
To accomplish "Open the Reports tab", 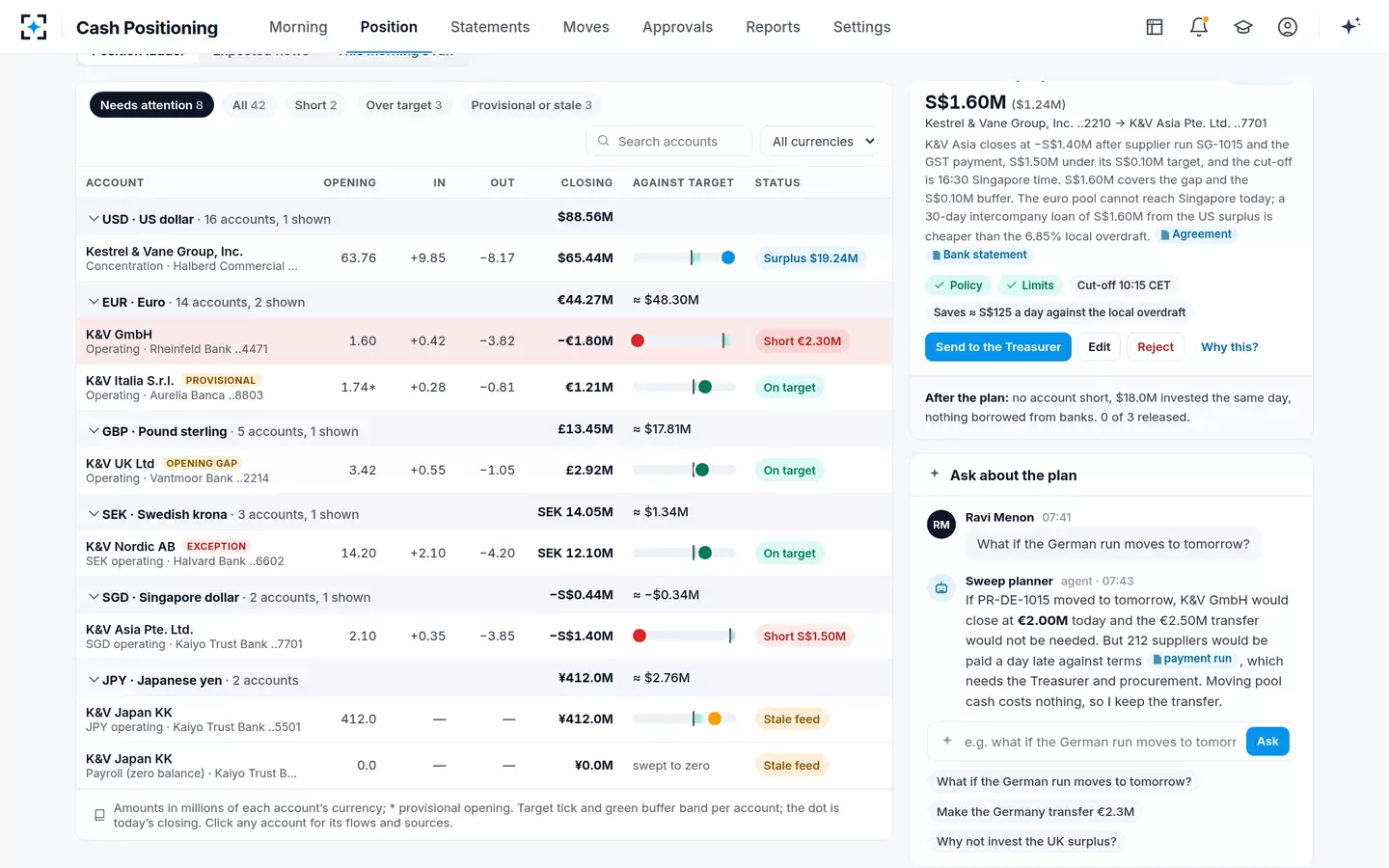I will click(773, 27).
